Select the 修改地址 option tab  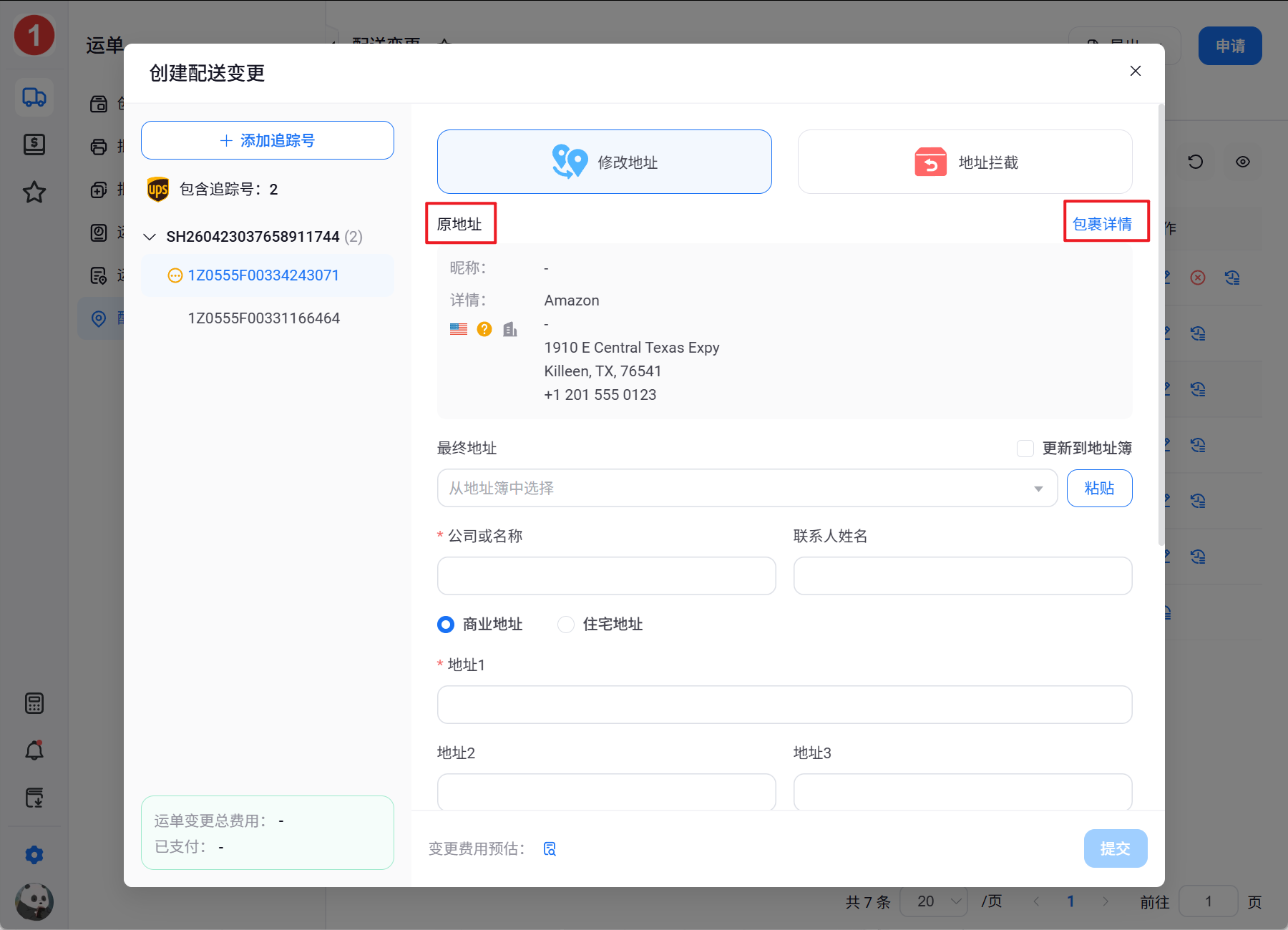click(605, 162)
